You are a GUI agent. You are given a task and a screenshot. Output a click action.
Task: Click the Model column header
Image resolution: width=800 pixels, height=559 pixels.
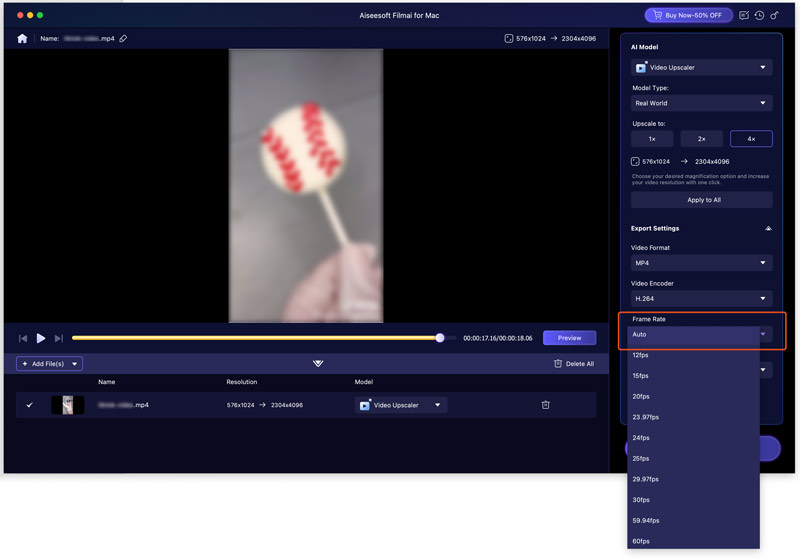[364, 382]
